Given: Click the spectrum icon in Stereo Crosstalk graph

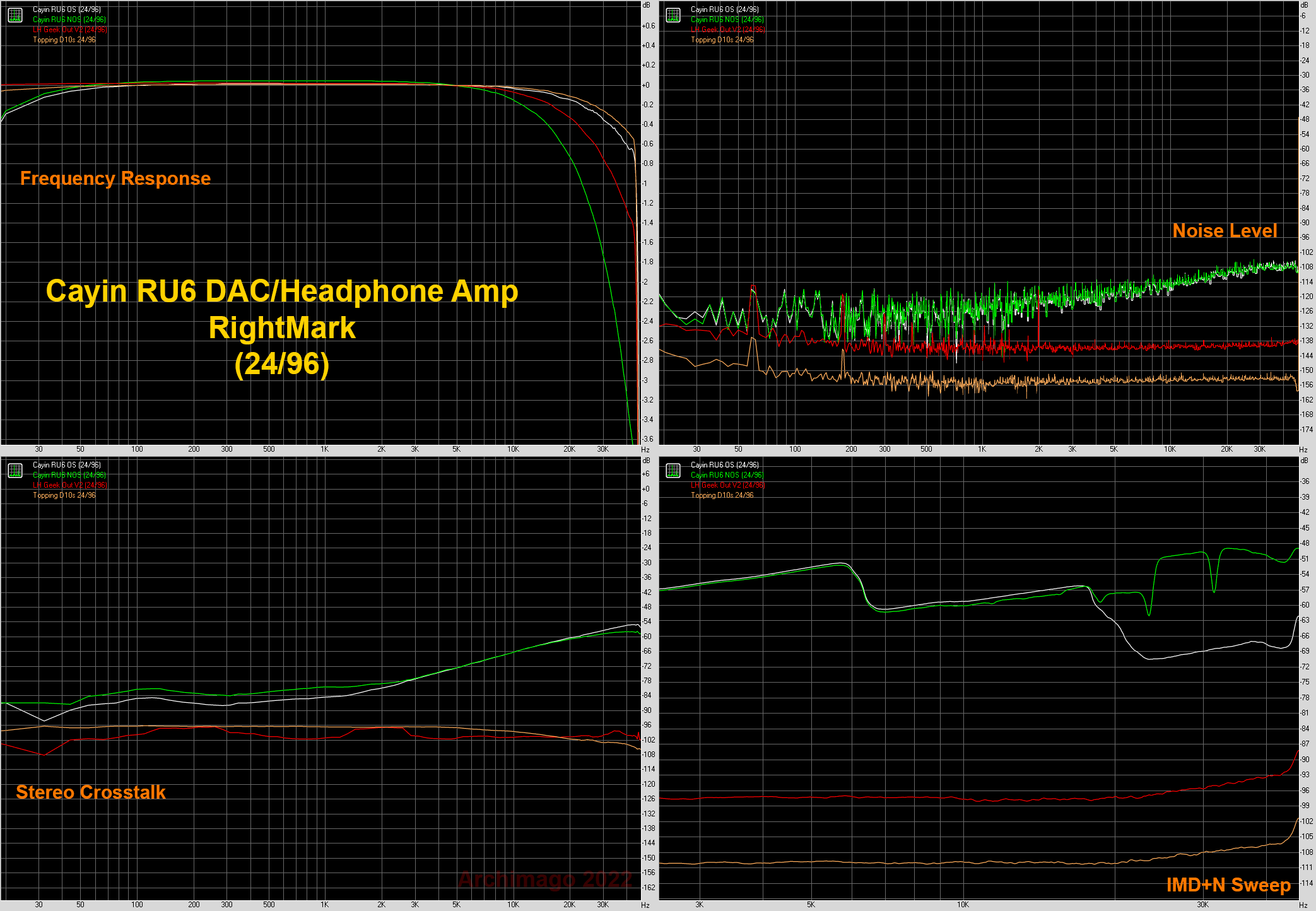Looking at the screenshot, I should pos(15,471).
